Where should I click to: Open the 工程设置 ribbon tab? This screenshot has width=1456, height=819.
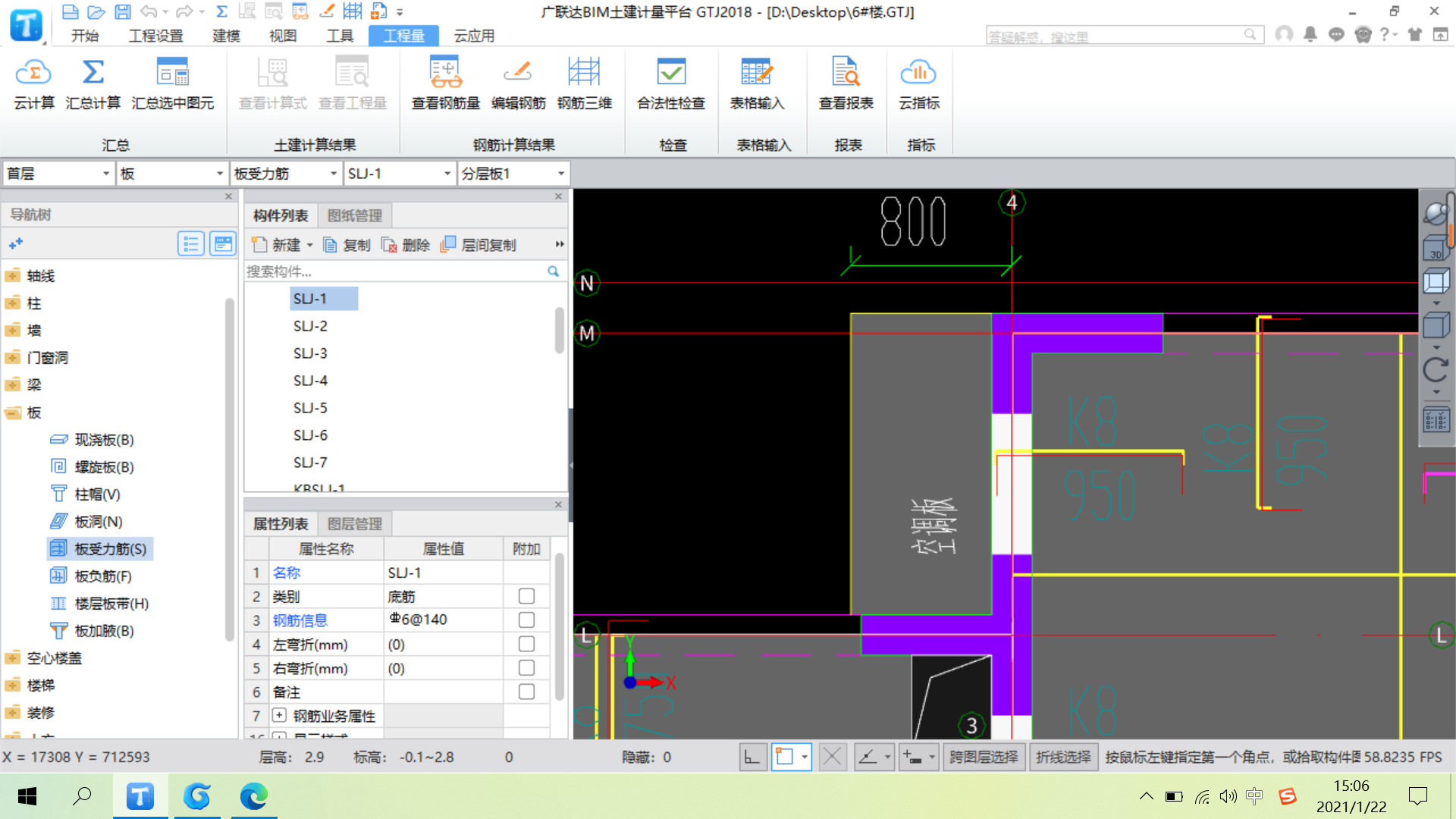tap(155, 36)
